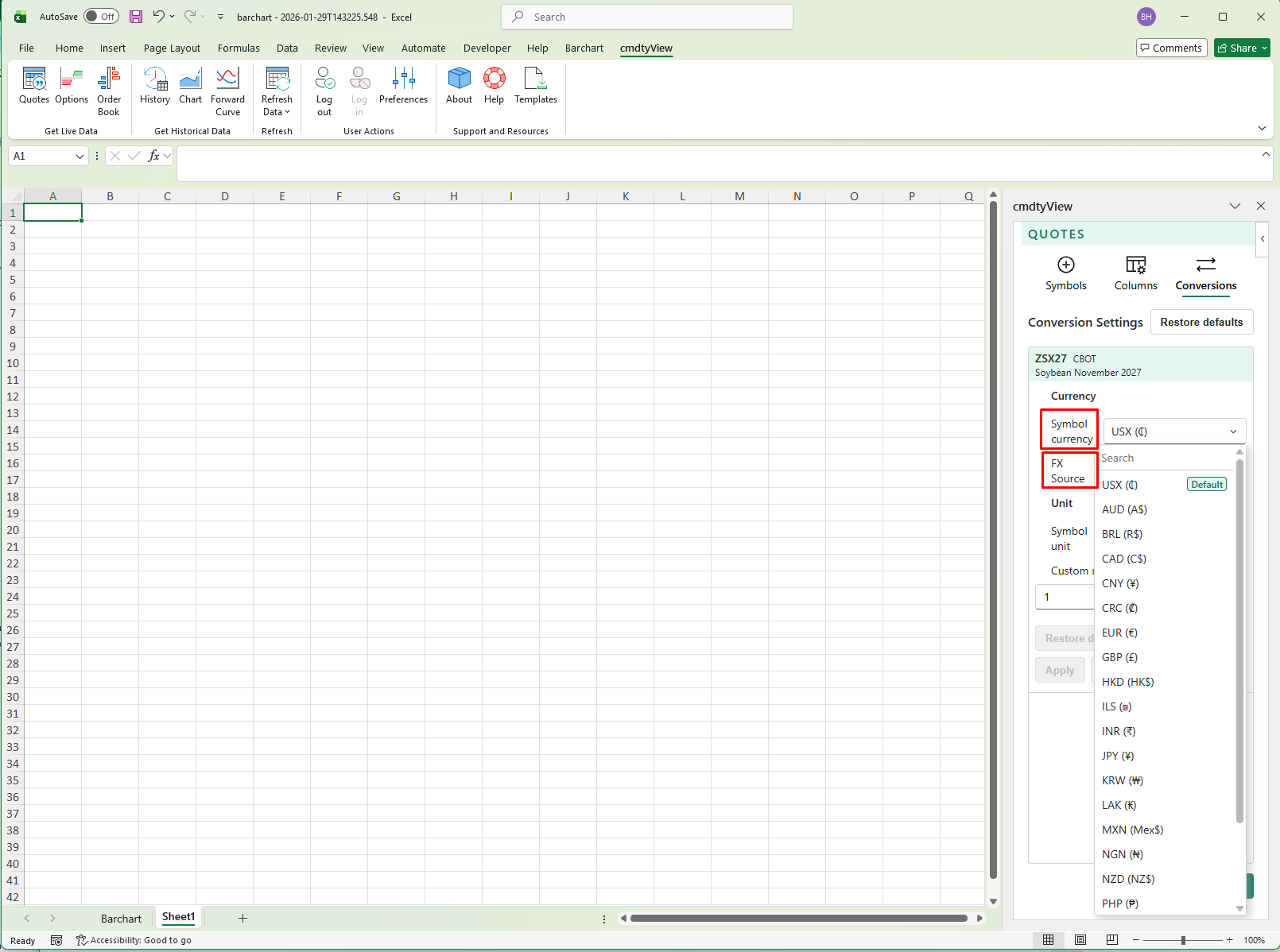Expand the Name Box dropdown arrow

coord(80,157)
